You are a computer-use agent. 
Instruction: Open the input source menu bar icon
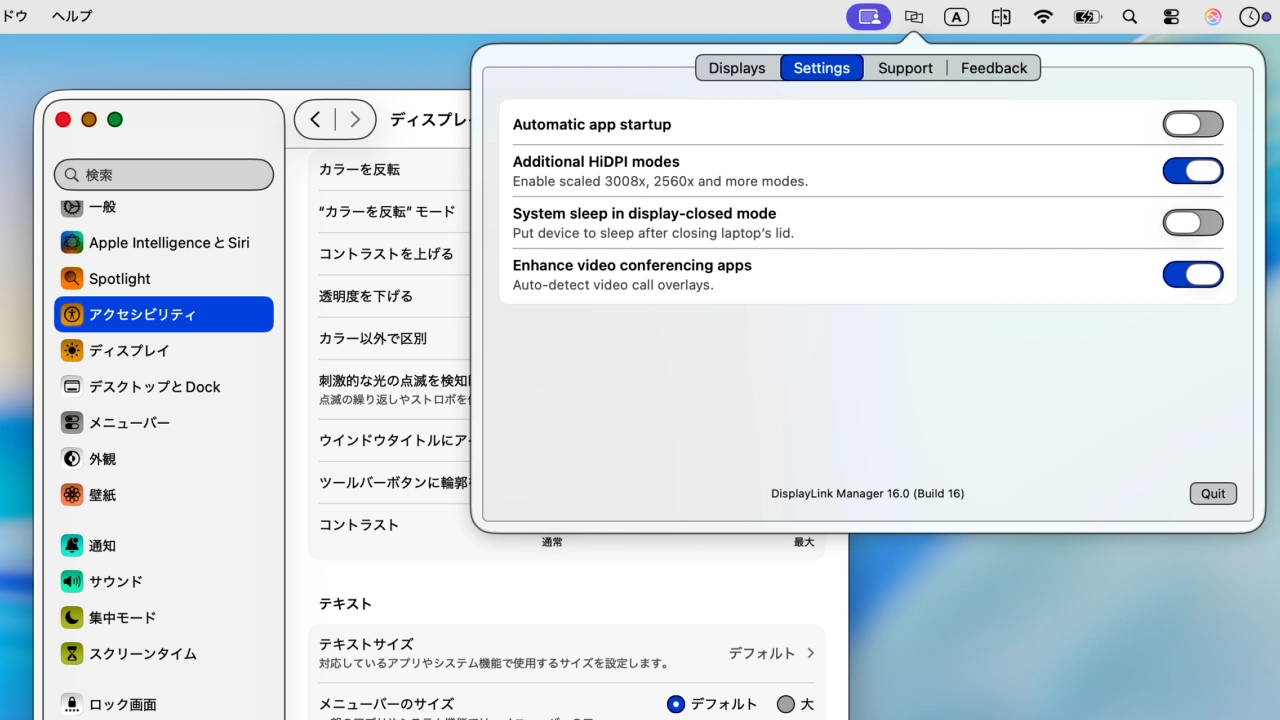click(955, 16)
